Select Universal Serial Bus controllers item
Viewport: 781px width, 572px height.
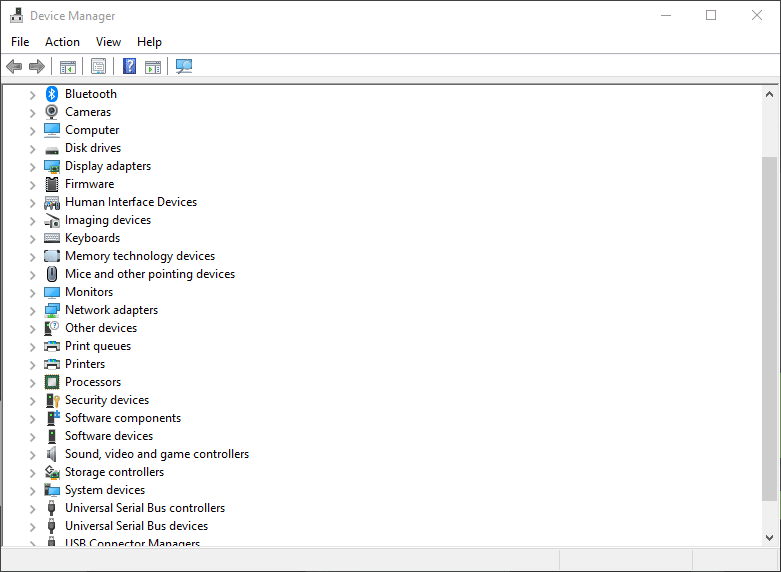click(145, 508)
